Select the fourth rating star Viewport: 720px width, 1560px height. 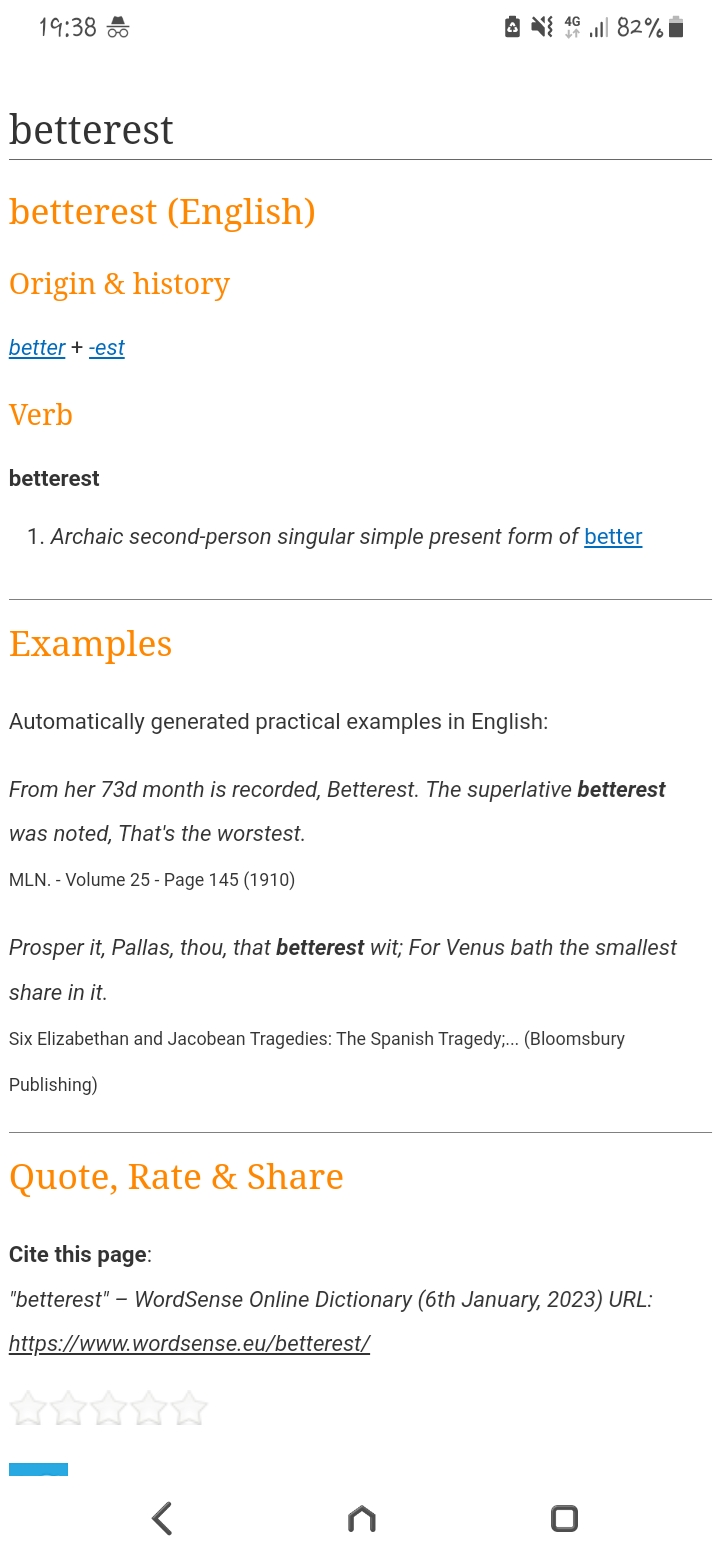click(x=148, y=1409)
